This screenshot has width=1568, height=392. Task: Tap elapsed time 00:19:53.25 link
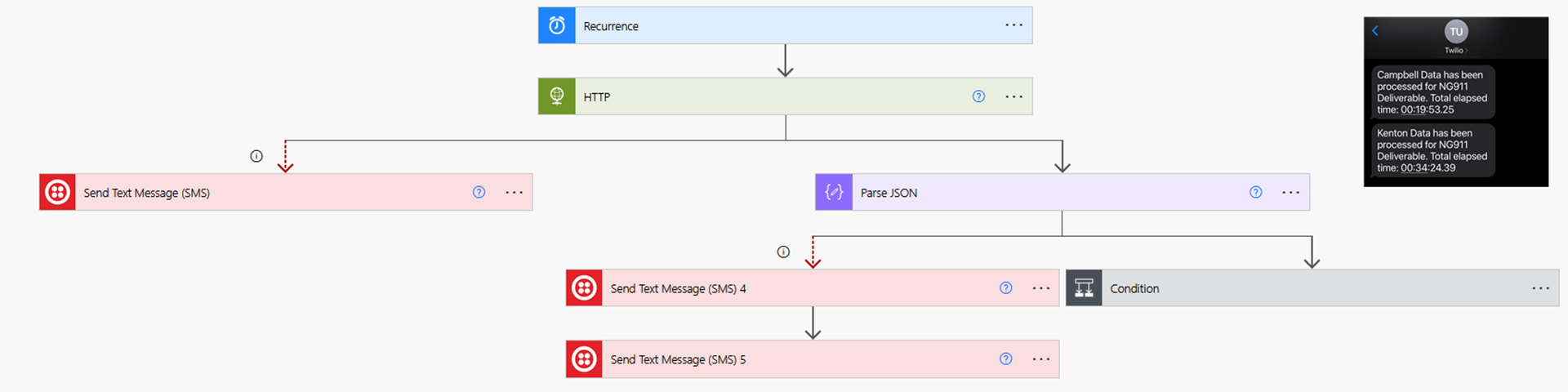tap(1428, 109)
